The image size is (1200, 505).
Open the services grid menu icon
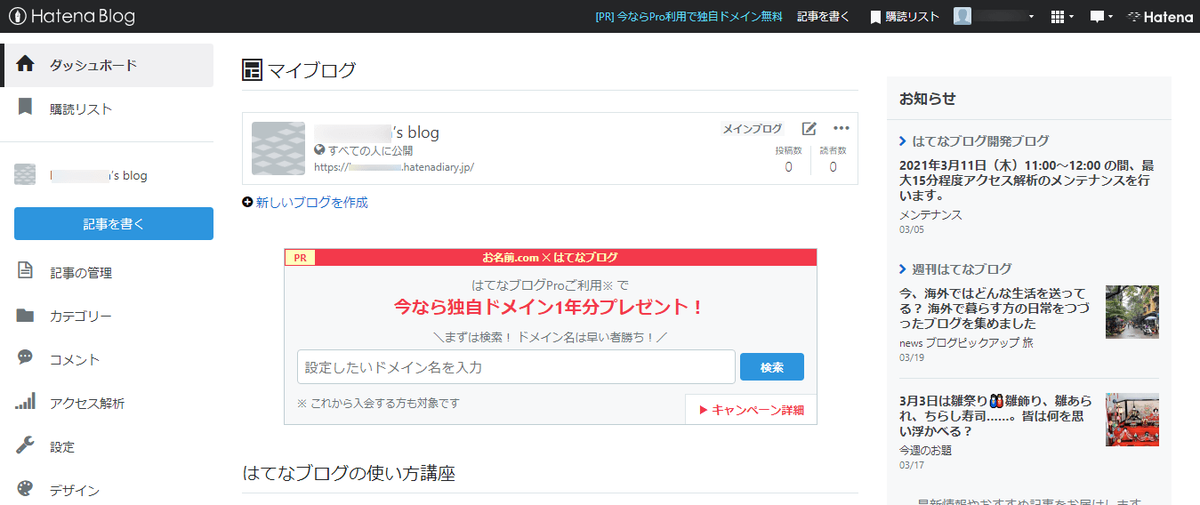[1062, 17]
